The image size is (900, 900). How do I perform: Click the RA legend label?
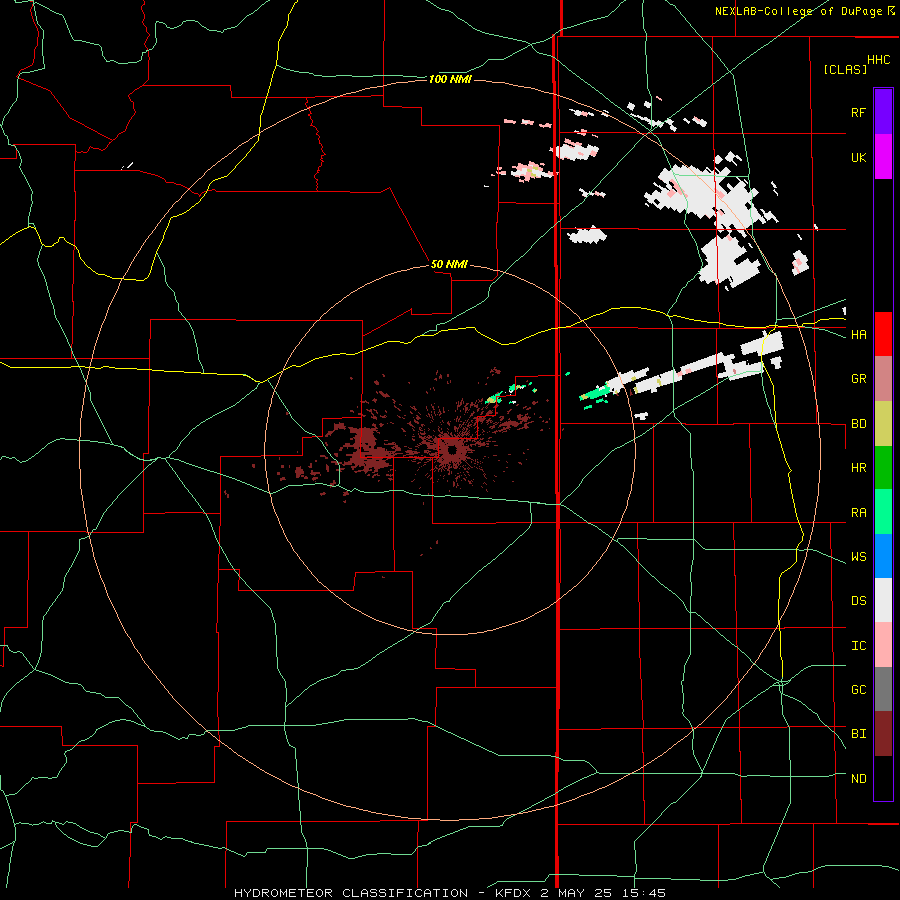pyautogui.click(x=858, y=513)
